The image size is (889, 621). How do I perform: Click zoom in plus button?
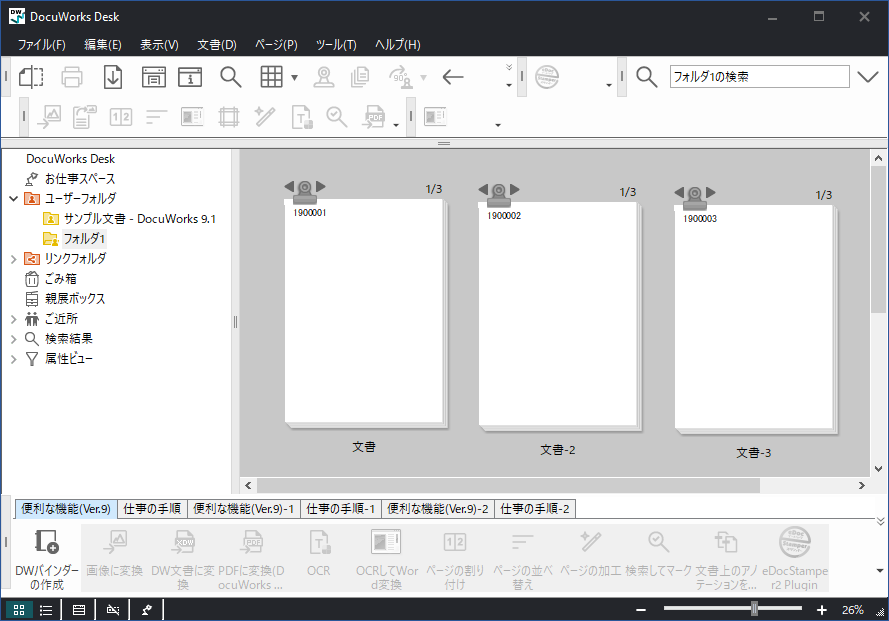[822, 610]
